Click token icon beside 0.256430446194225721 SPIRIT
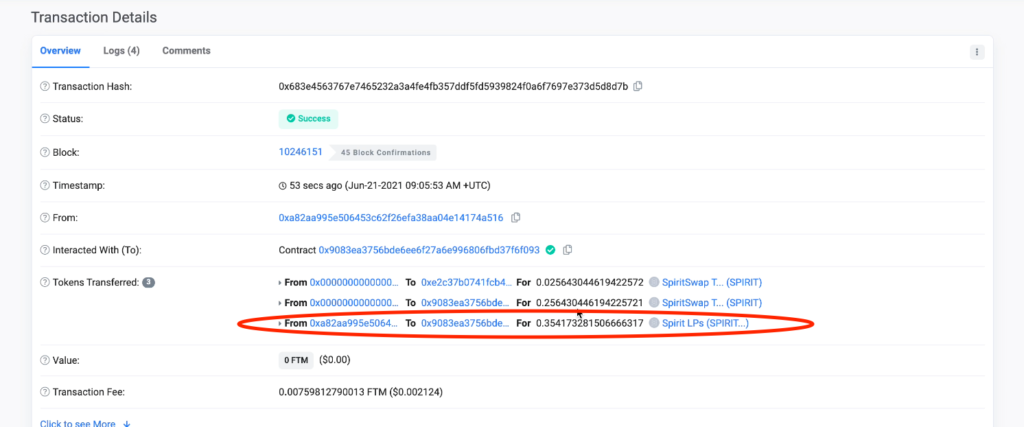 coord(654,303)
